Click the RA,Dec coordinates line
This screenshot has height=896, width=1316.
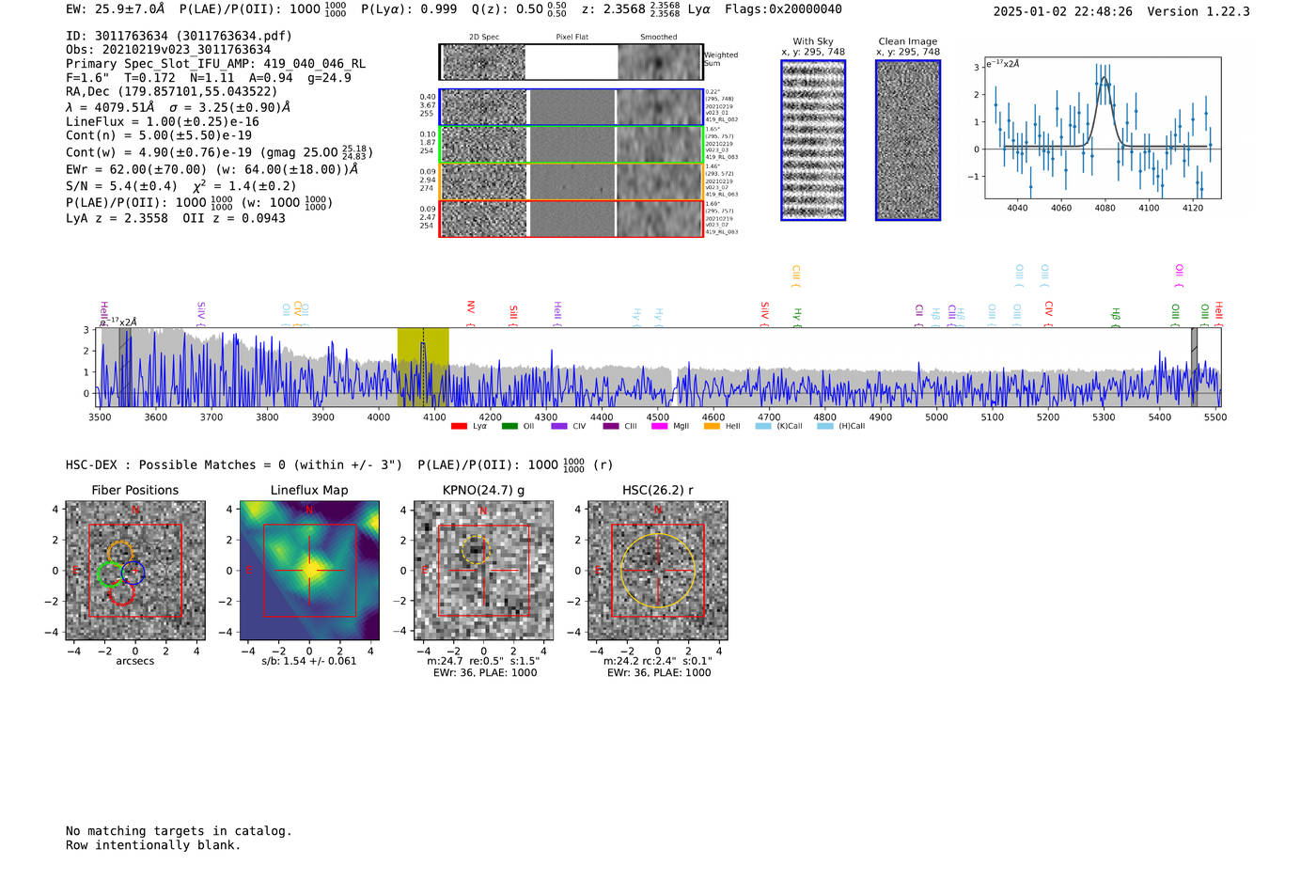[x=172, y=92]
